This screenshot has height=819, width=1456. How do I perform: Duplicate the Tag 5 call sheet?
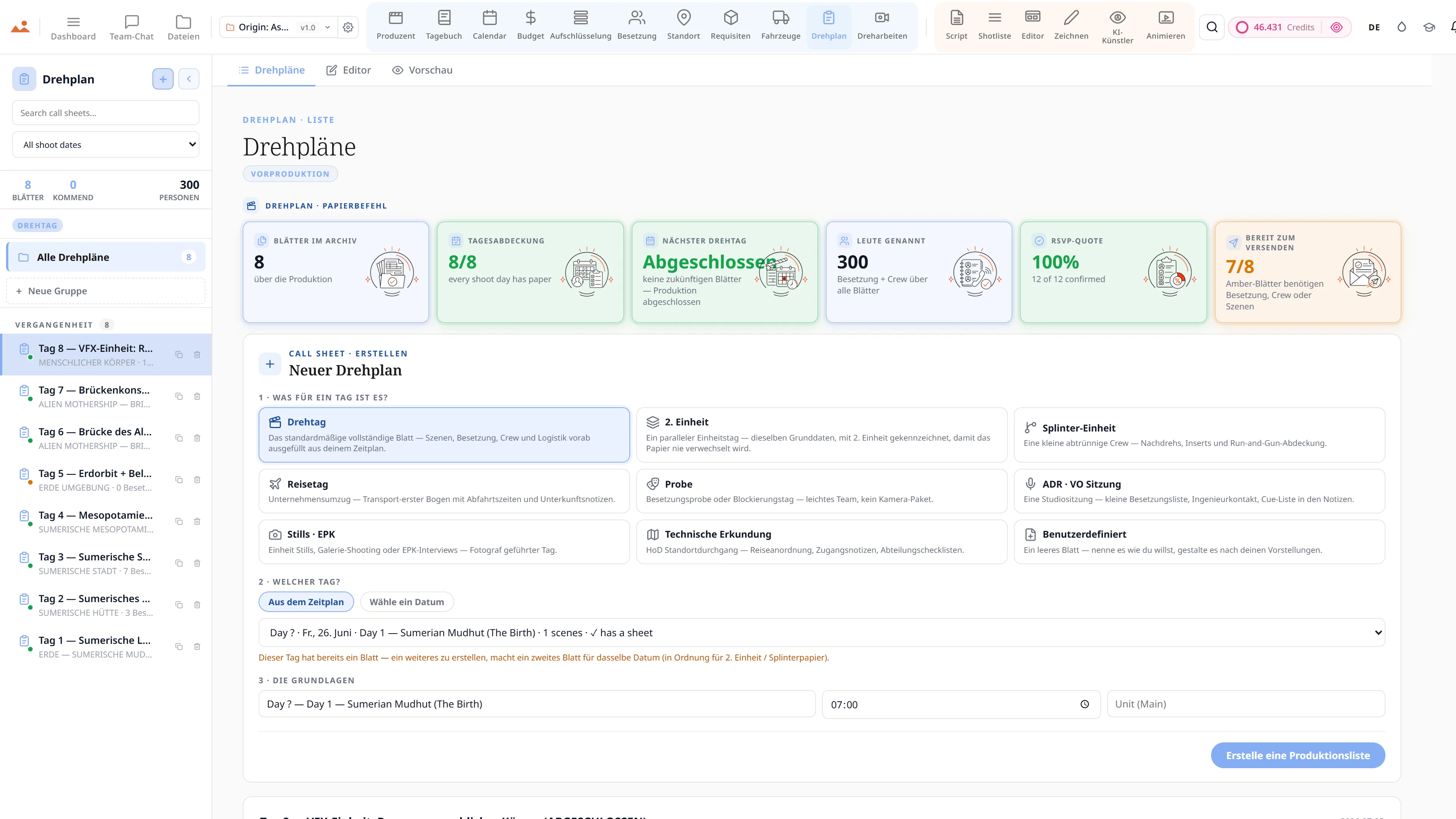coord(179,480)
